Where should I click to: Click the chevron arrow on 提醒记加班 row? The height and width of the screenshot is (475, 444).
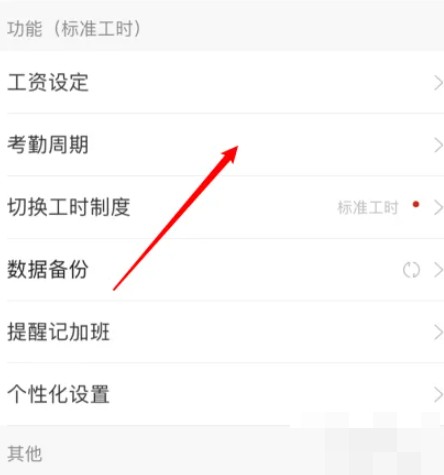coord(438,332)
